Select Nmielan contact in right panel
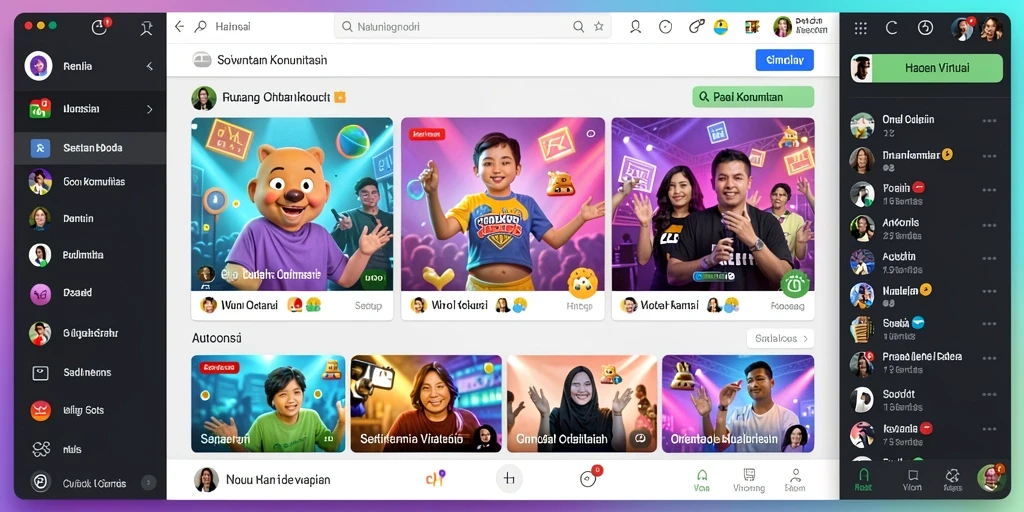This screenshot has width=1024, height=512. [926, 295]
